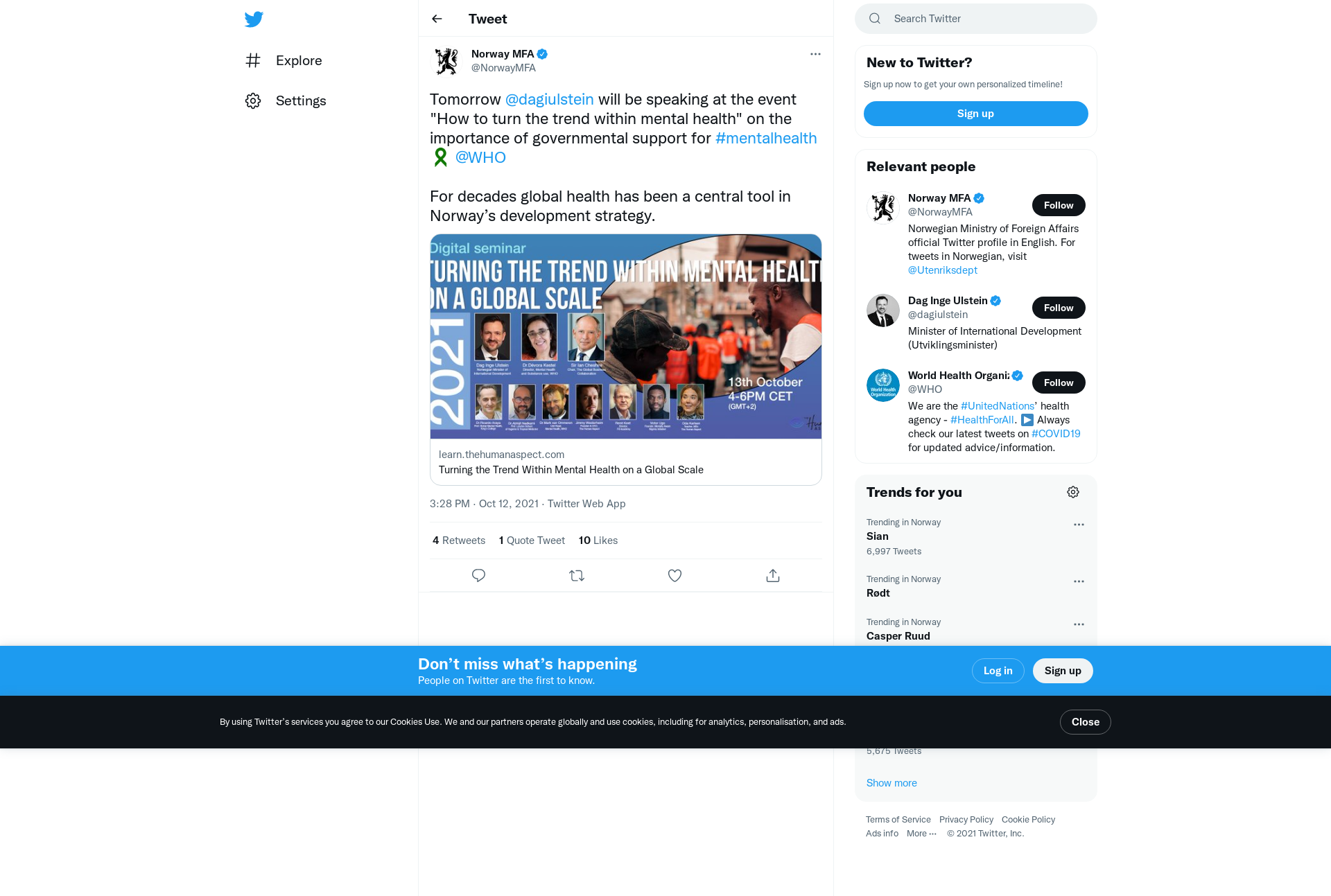Open the tweet's three-dot more menu
Viewport: 1331px width, 896px height.
(815, 54)
